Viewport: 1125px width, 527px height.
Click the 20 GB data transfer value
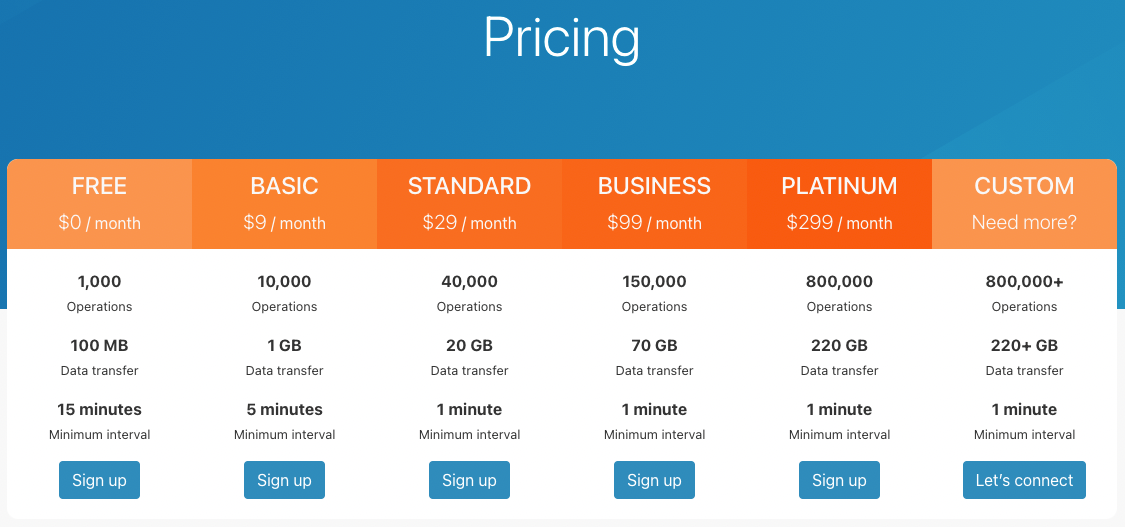pyautogui.click(x=469, y=346)
